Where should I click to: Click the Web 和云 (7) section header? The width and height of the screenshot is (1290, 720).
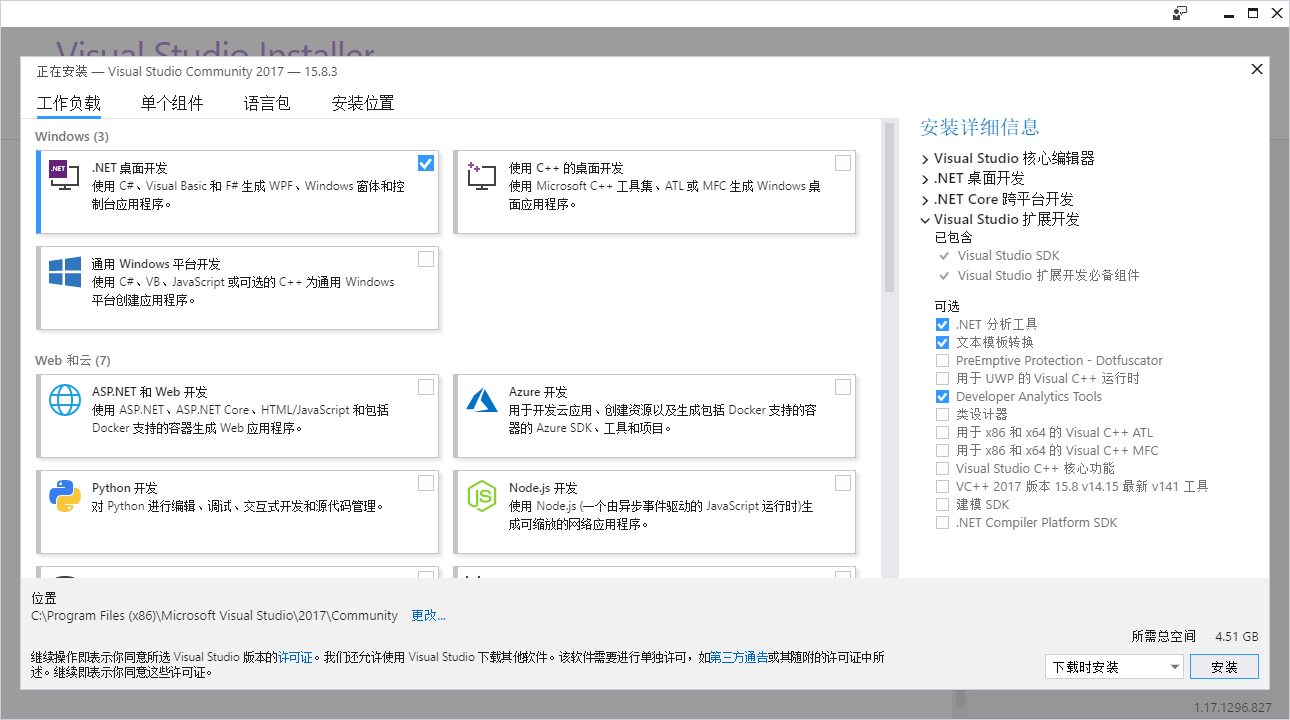(73, 360)
